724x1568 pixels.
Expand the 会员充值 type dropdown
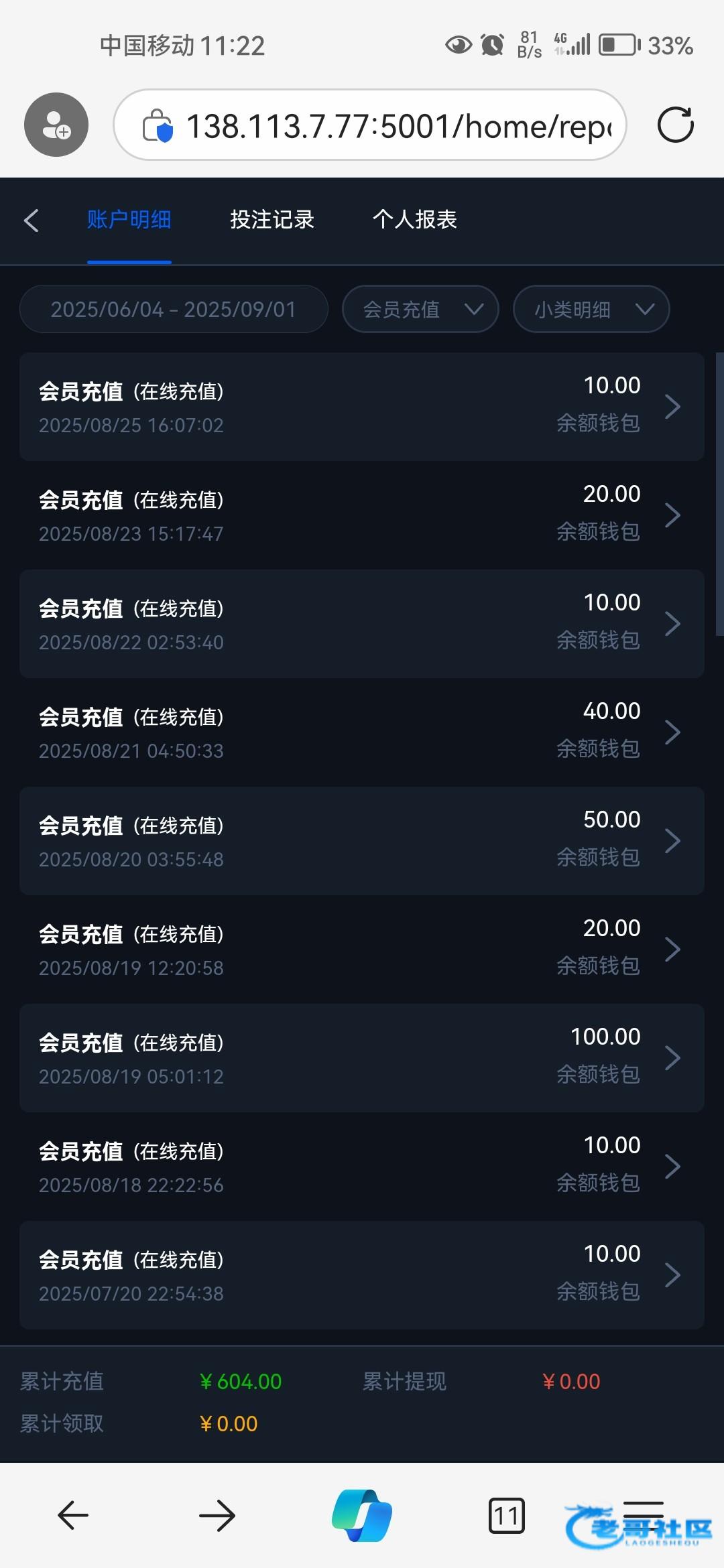(420, 309)
